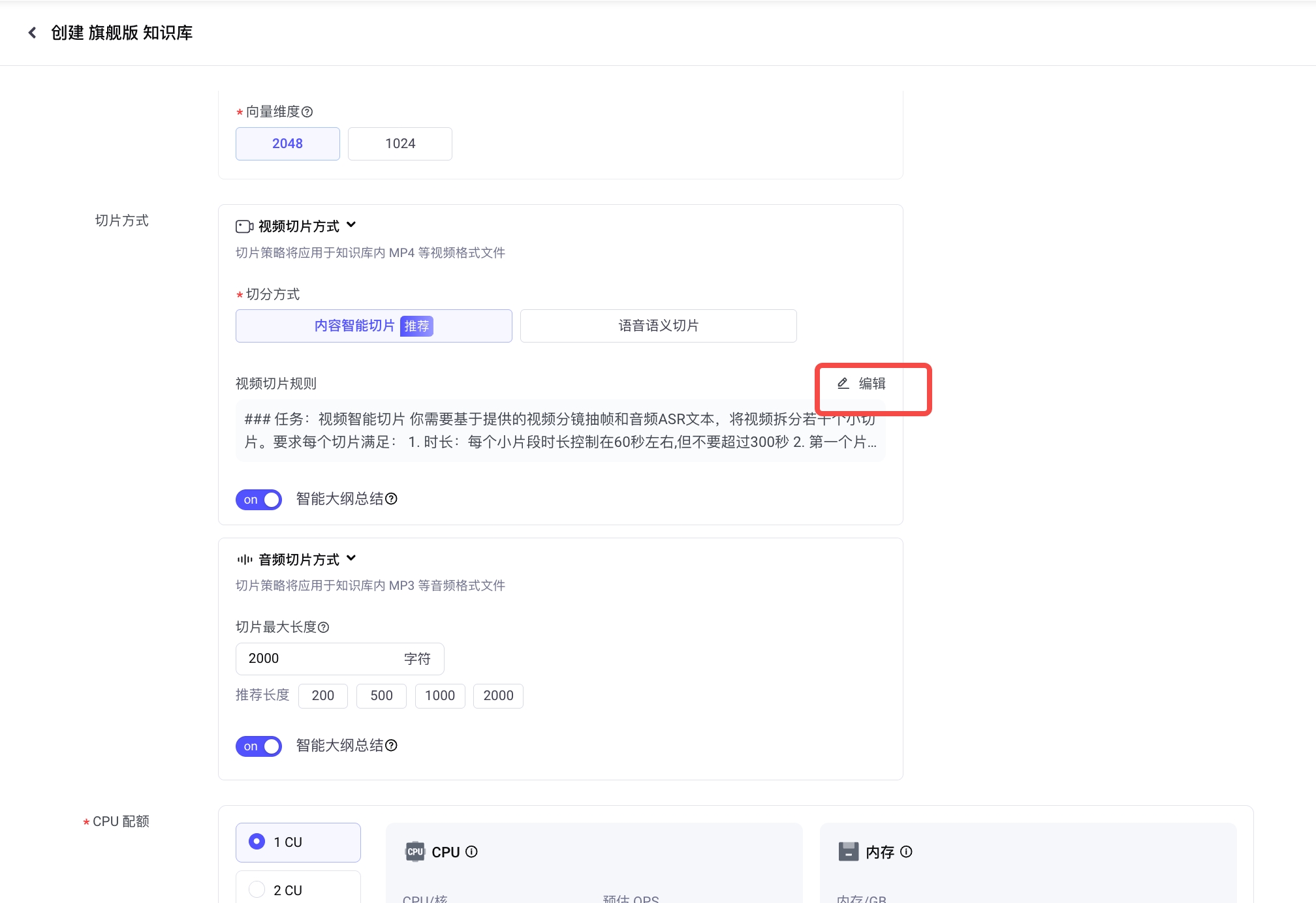
Task: Collapse the 音频切片方式 section chevron
Action: (351, 558)
